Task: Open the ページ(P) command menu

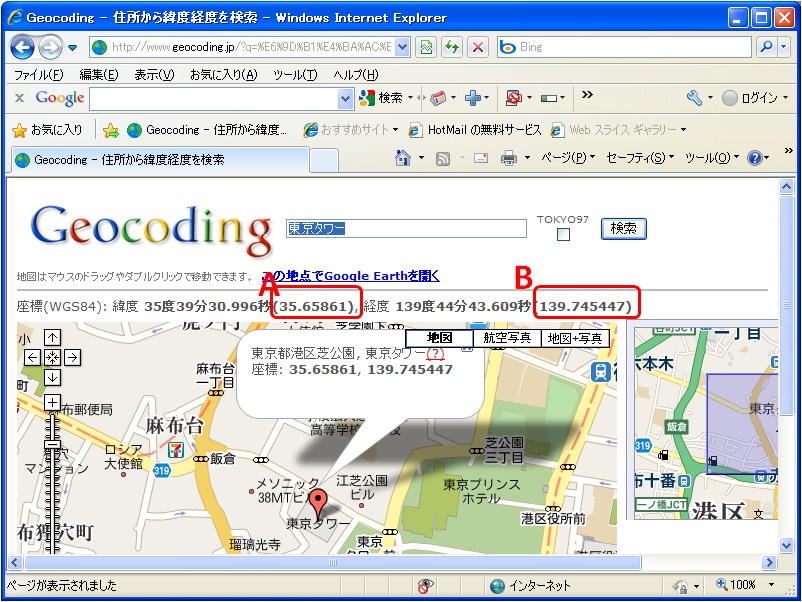Action: coord(568,158)
